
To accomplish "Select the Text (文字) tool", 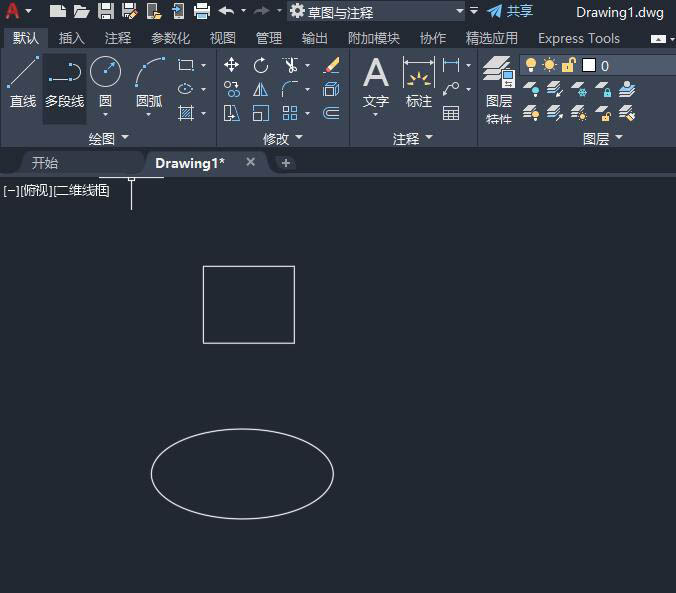I will (376, 82).
